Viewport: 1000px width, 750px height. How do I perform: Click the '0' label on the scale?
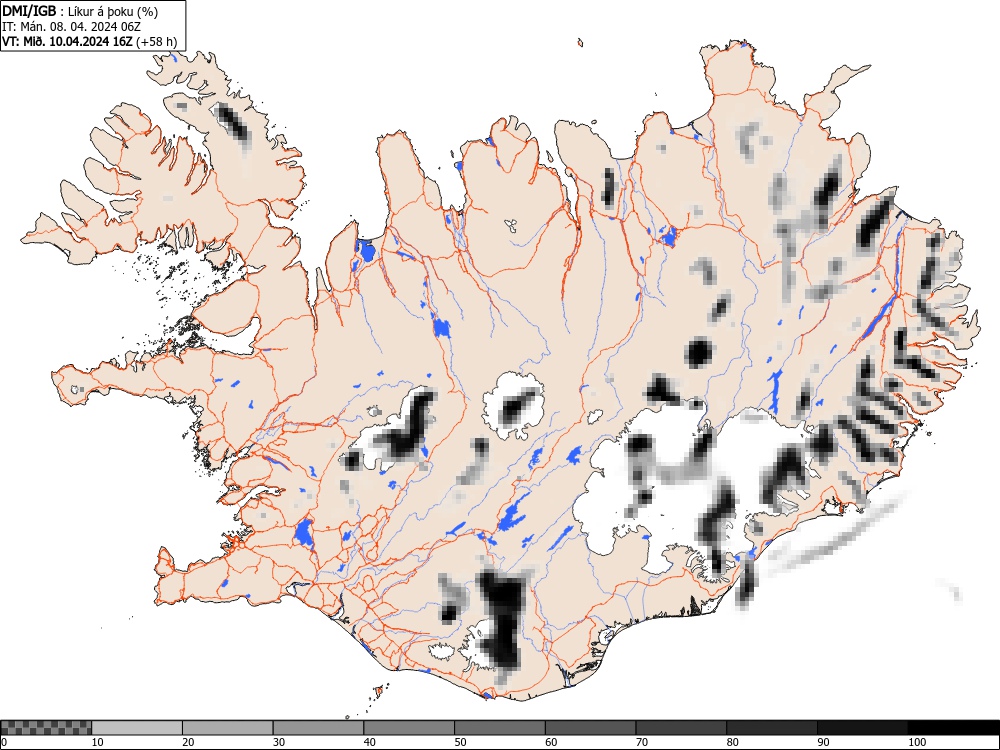[4, 742]
